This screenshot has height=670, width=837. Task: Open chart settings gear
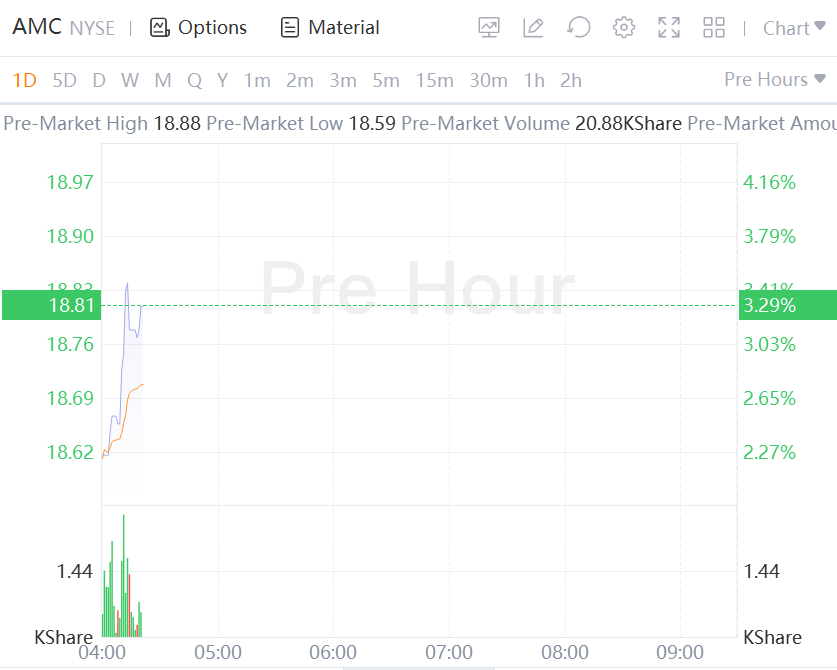point(624,28)
